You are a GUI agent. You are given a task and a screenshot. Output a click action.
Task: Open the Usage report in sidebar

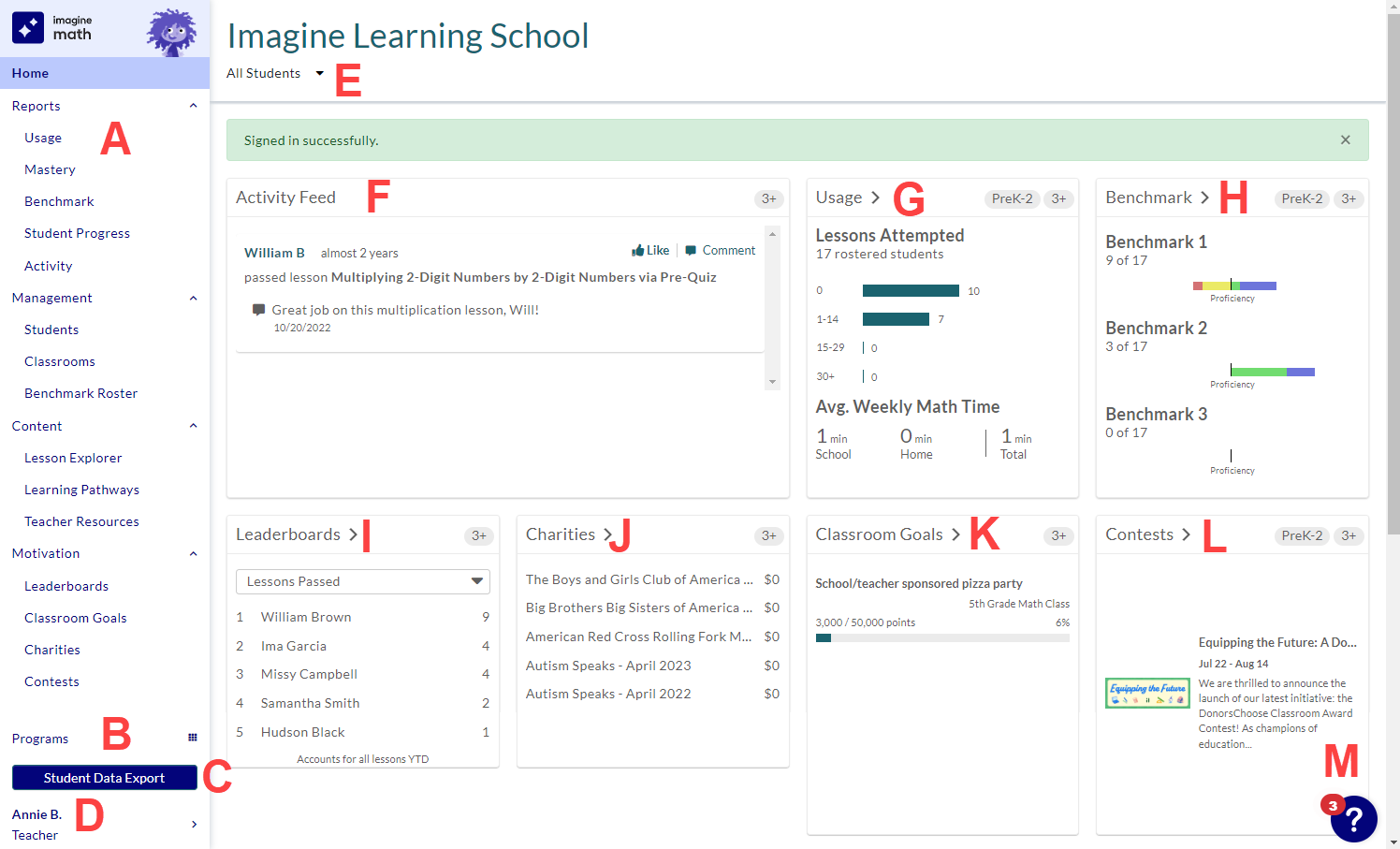coord(43,138)
